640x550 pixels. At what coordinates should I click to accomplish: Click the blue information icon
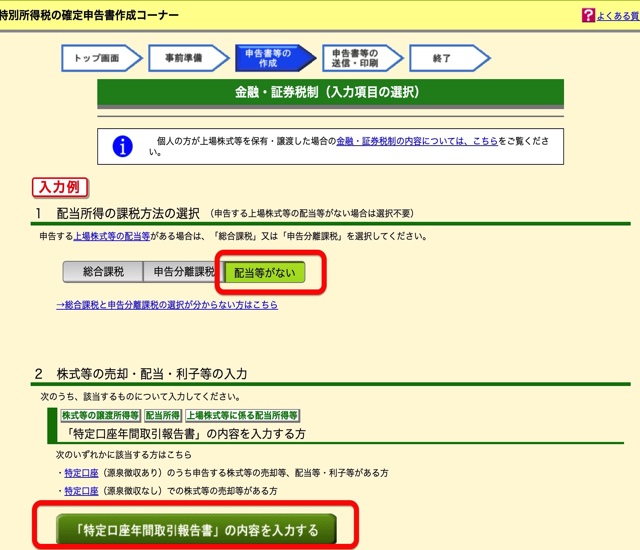[123, 146]
